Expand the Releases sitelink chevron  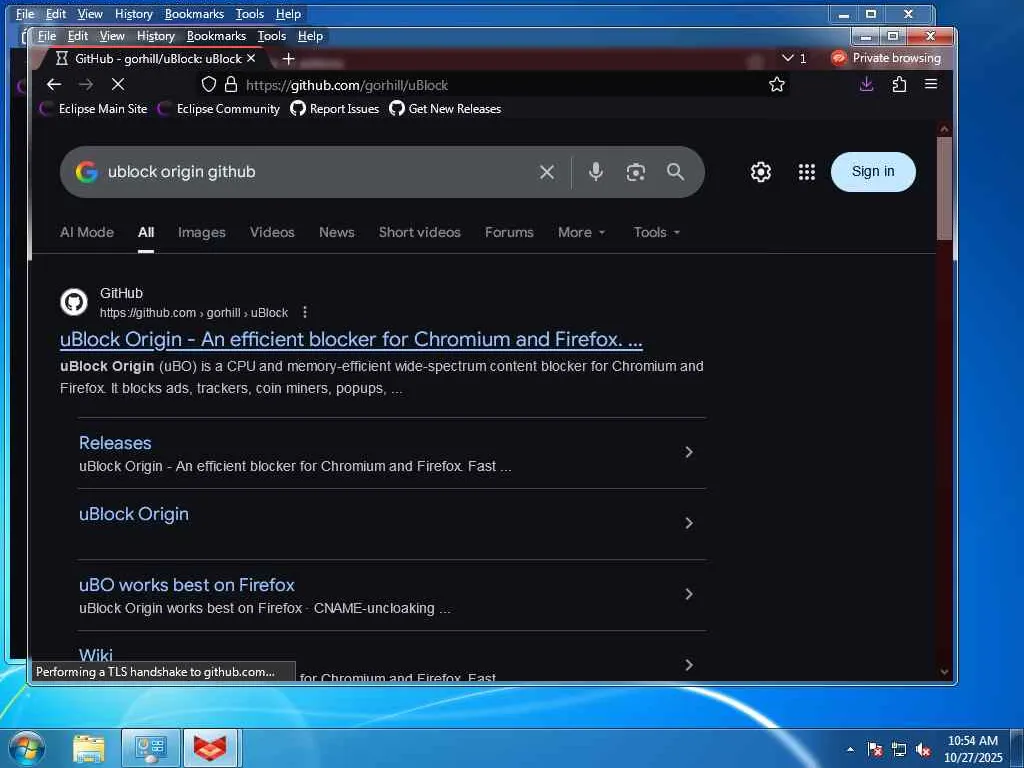688,452
